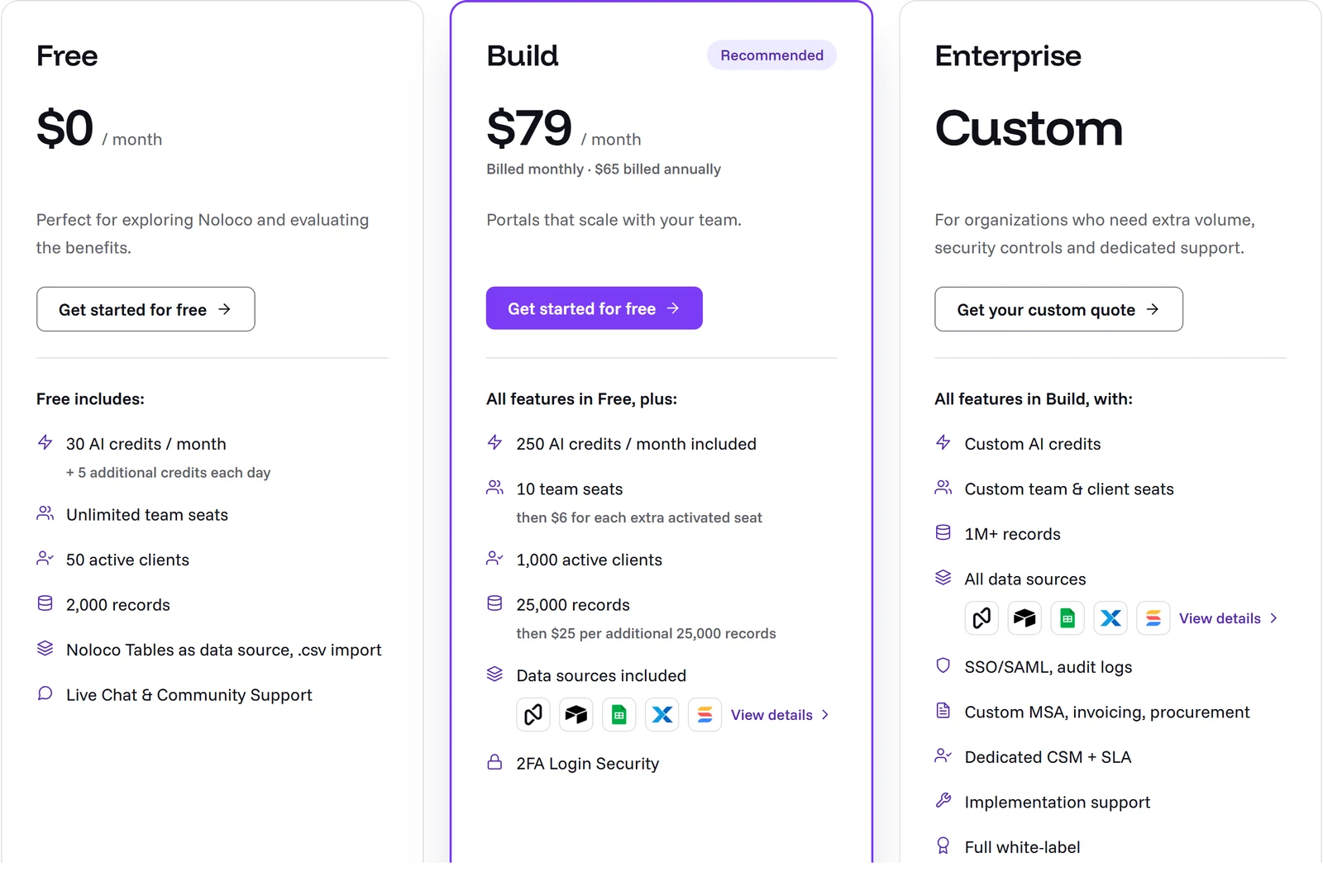This screenshot has width=1323, height=896.
Task: Click the shield icon beside SSO/SAML
Action: click(943, 665)
